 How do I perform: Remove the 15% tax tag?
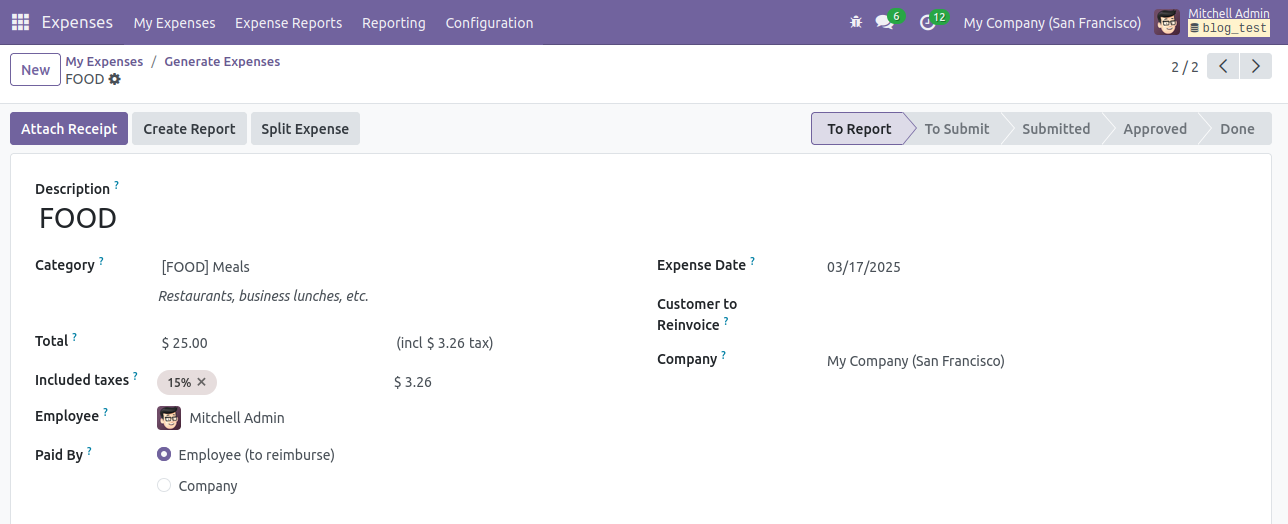[201, 382]
